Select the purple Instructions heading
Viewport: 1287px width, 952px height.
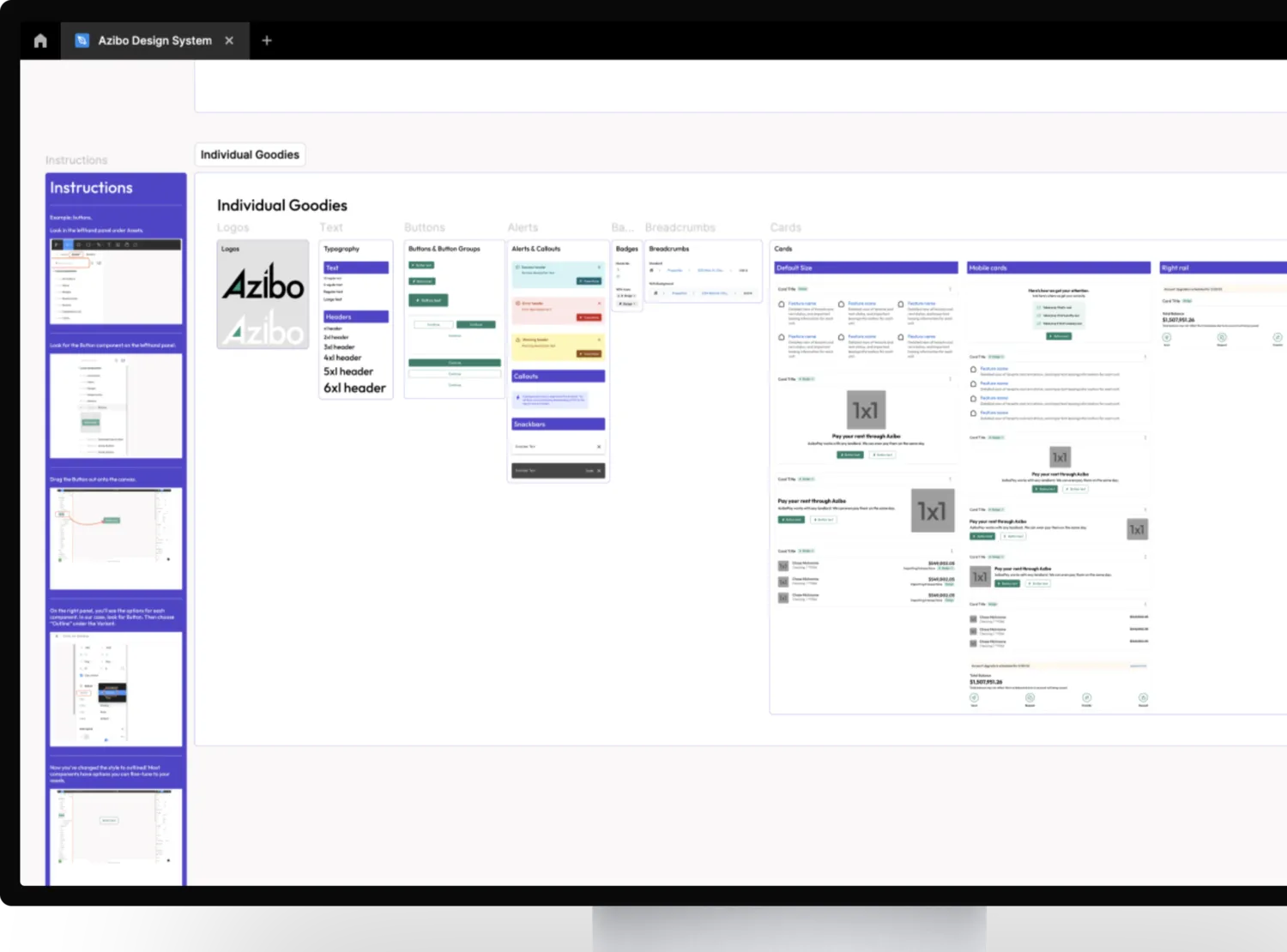[91, 188]
